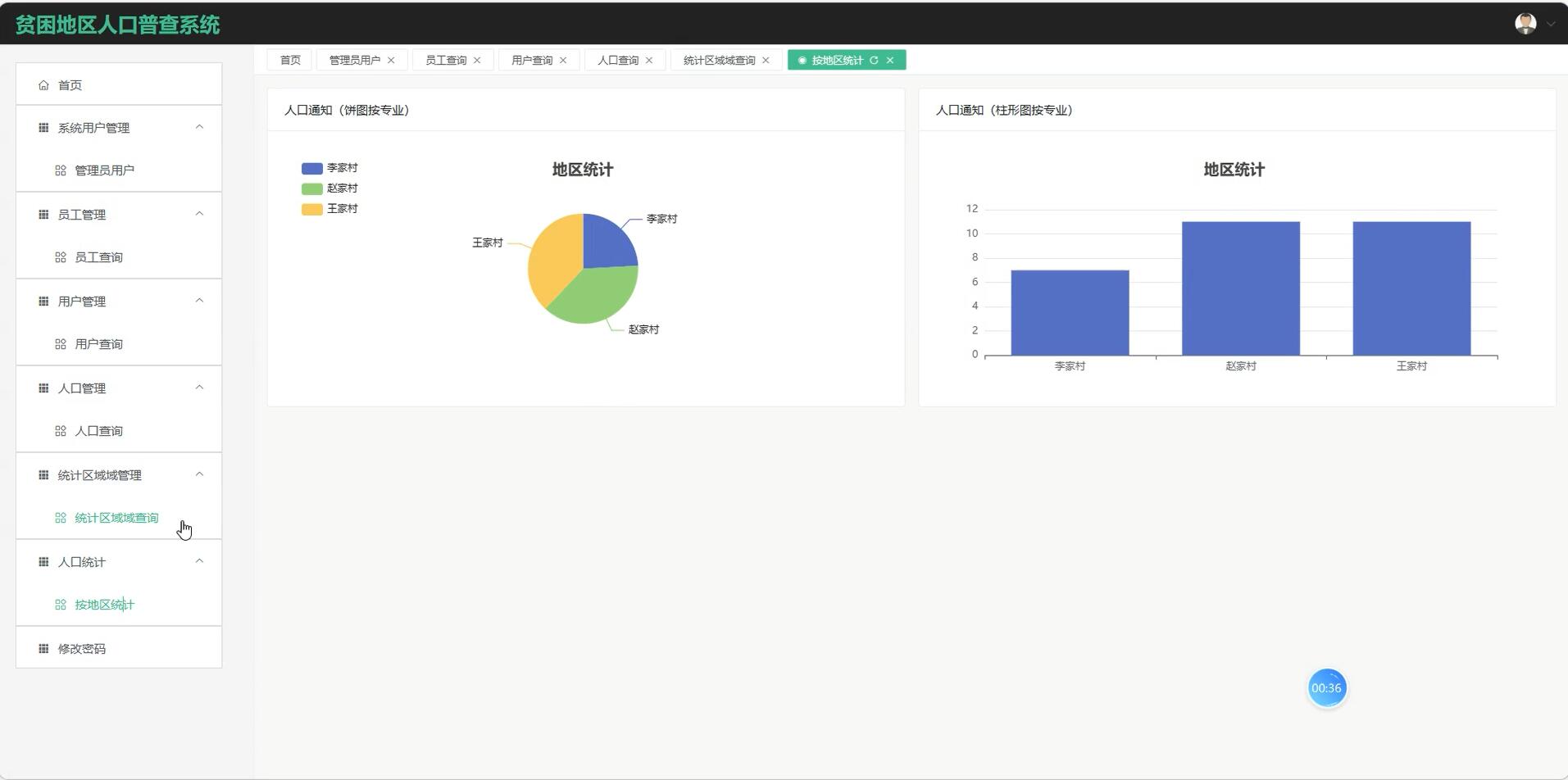Switch to the 首页 tab

click(289, 59)
